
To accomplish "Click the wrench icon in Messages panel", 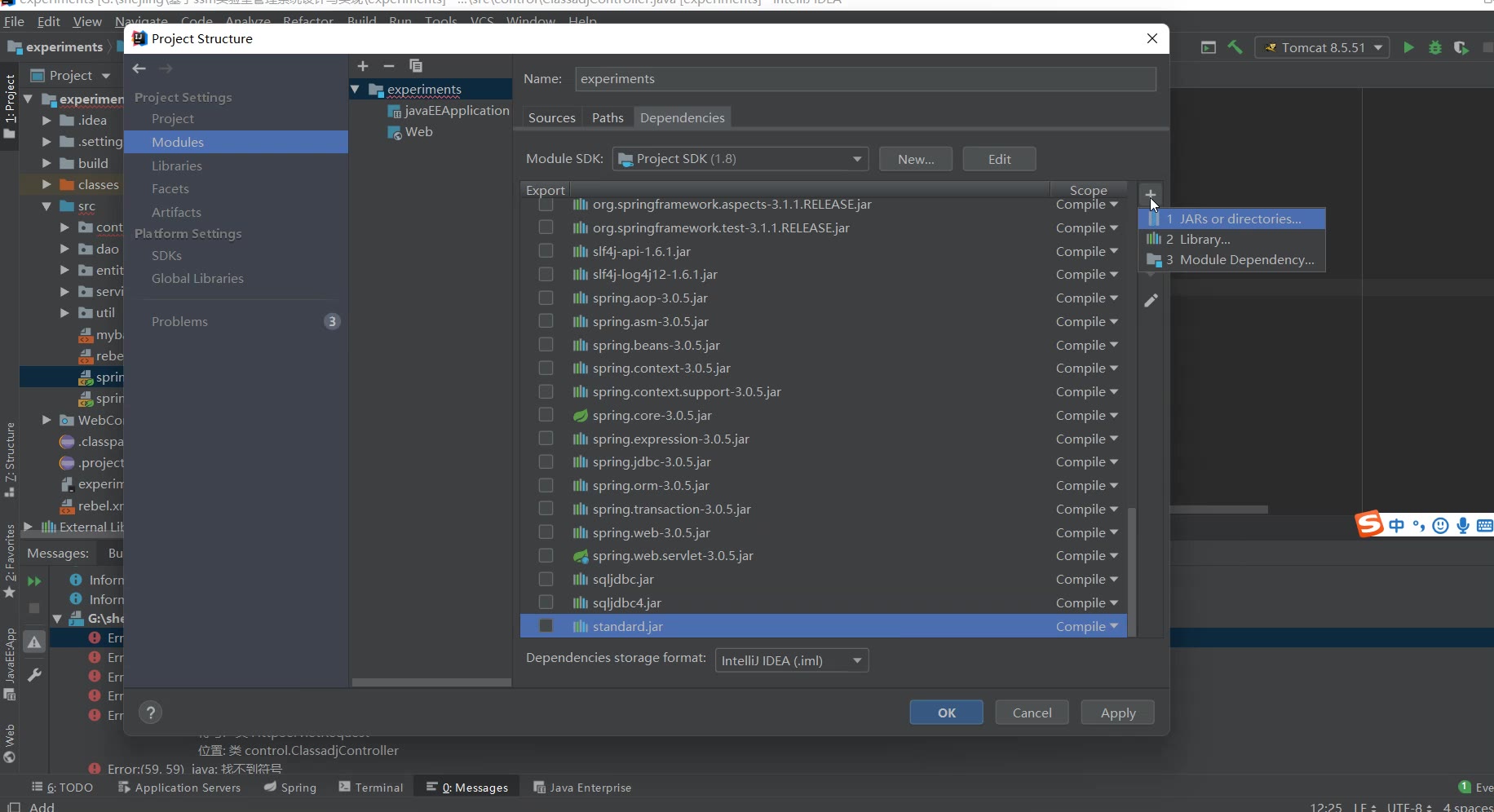I will pyautogui.click(x=34, y=675).
